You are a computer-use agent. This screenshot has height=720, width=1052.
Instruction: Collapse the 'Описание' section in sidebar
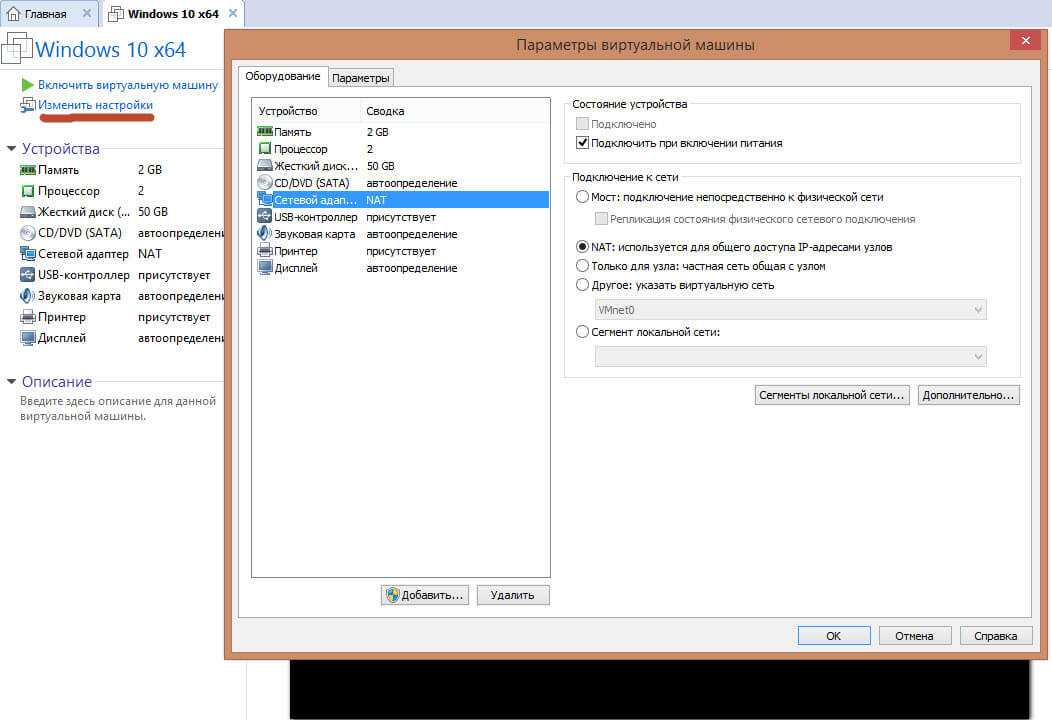coord(12,382)
